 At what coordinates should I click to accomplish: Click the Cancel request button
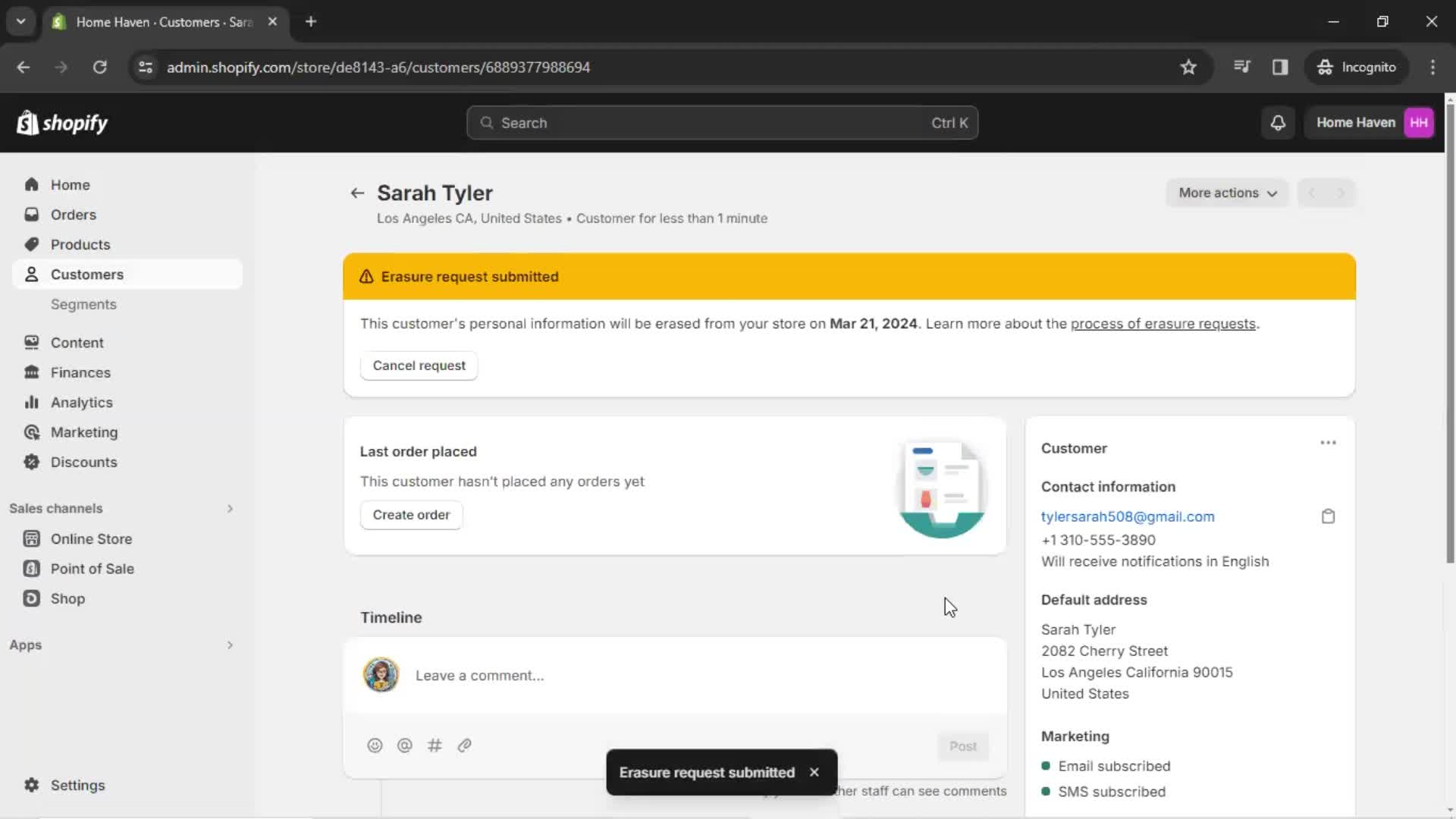point(419,365)
